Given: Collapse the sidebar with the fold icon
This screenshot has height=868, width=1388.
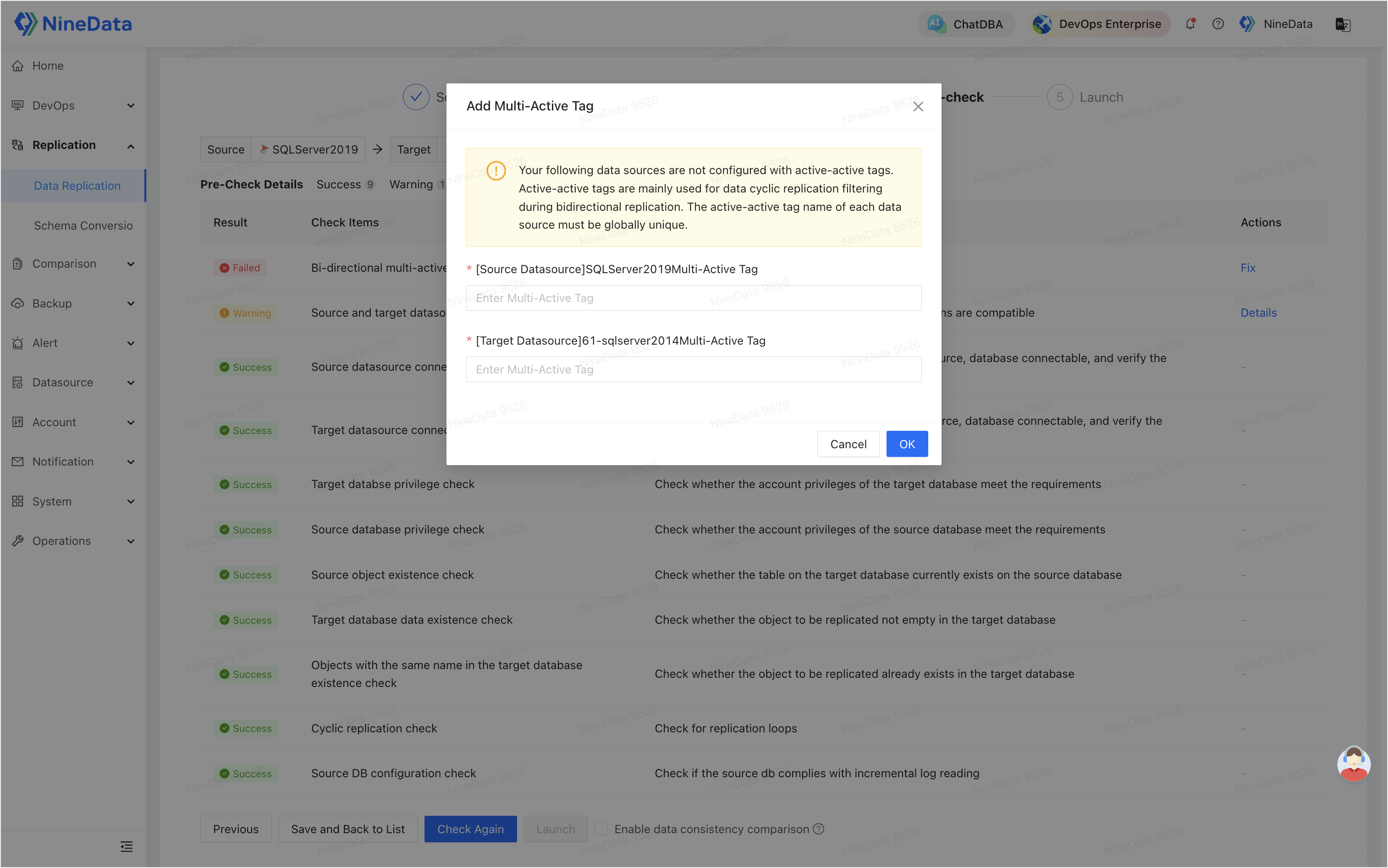Looking at the screenshot, I should 127,846.
